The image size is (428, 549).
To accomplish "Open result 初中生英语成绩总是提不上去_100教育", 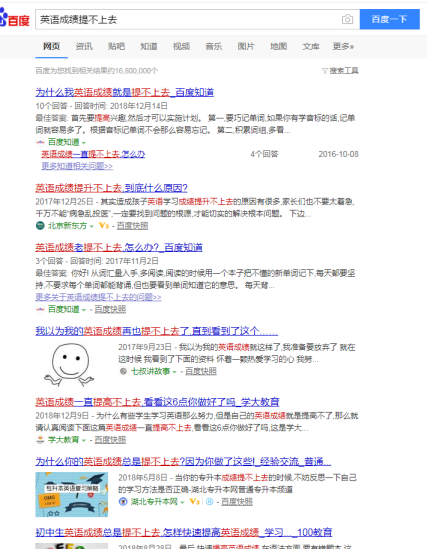I will coord(184,533).
